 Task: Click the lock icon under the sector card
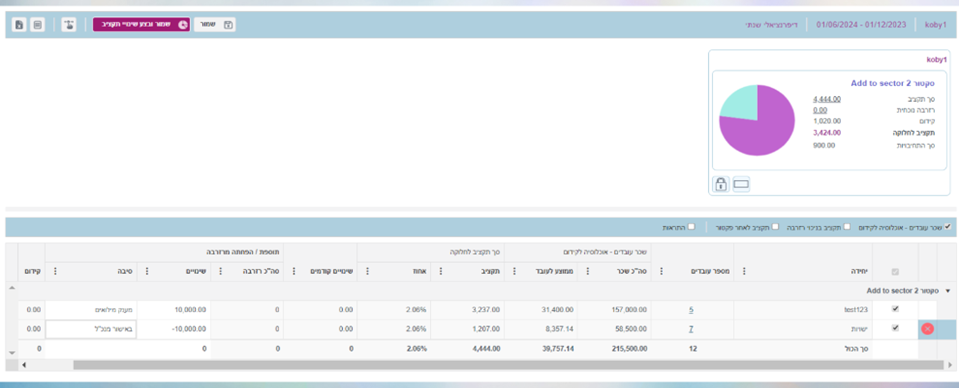pos(721,184)
